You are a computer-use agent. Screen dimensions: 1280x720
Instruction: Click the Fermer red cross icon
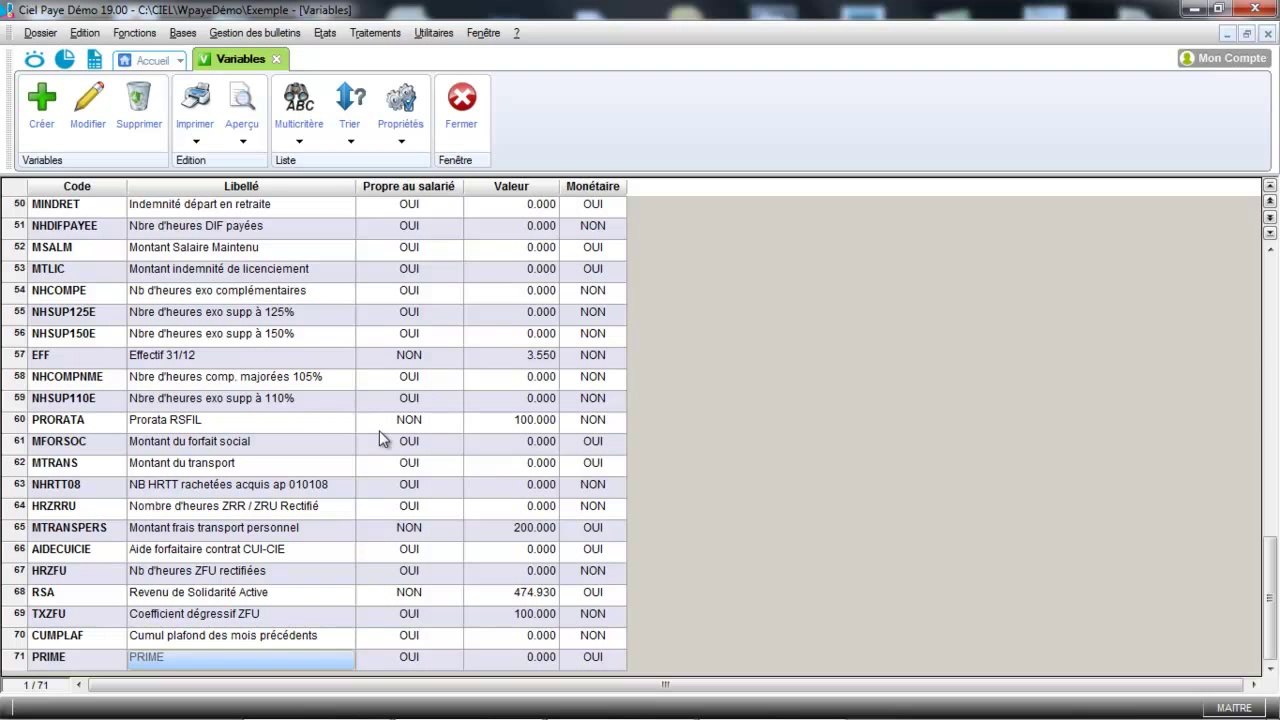click(x=461, y=97)
